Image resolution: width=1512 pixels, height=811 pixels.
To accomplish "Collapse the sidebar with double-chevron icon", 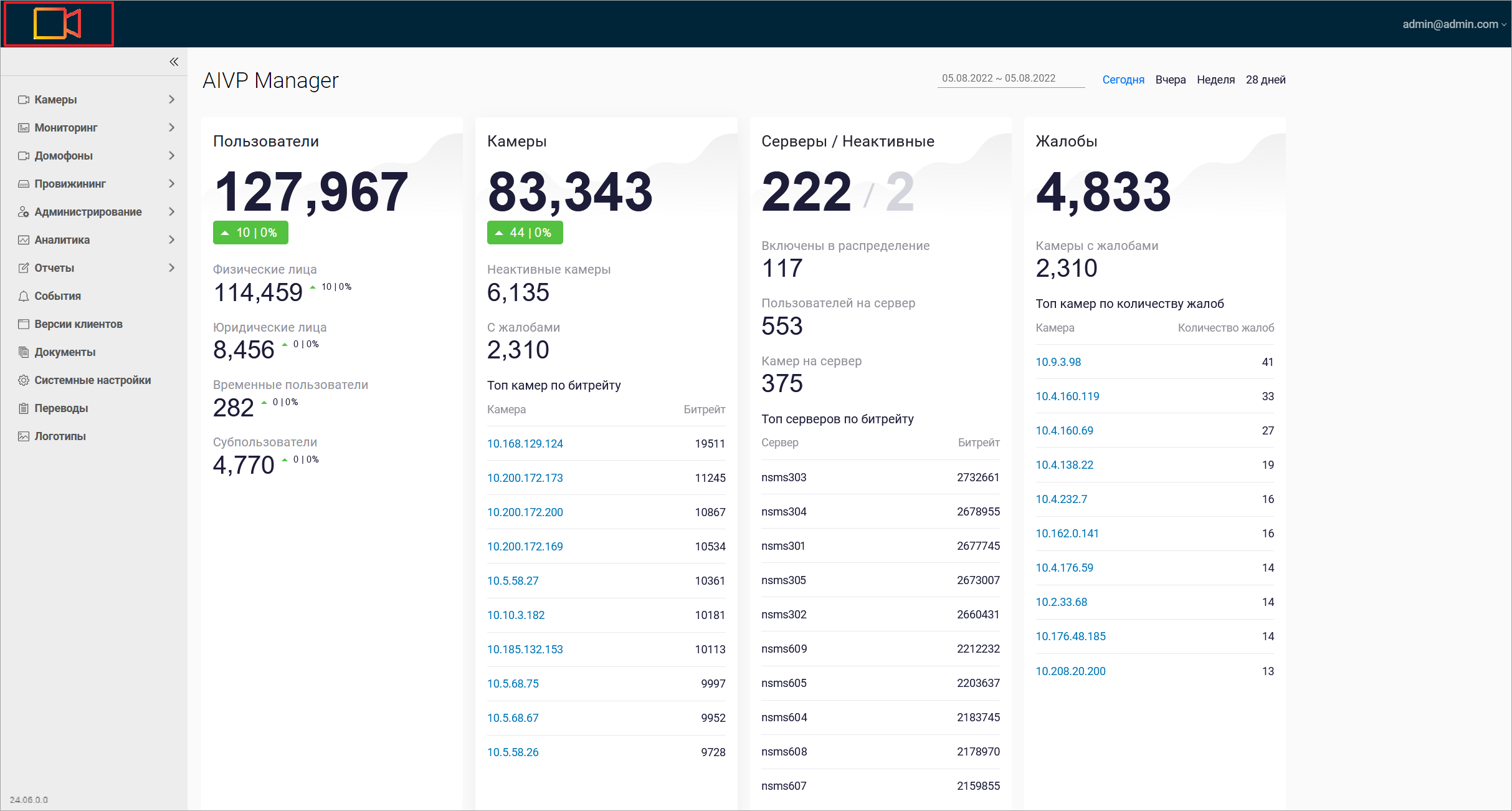I will coord(174,61).
